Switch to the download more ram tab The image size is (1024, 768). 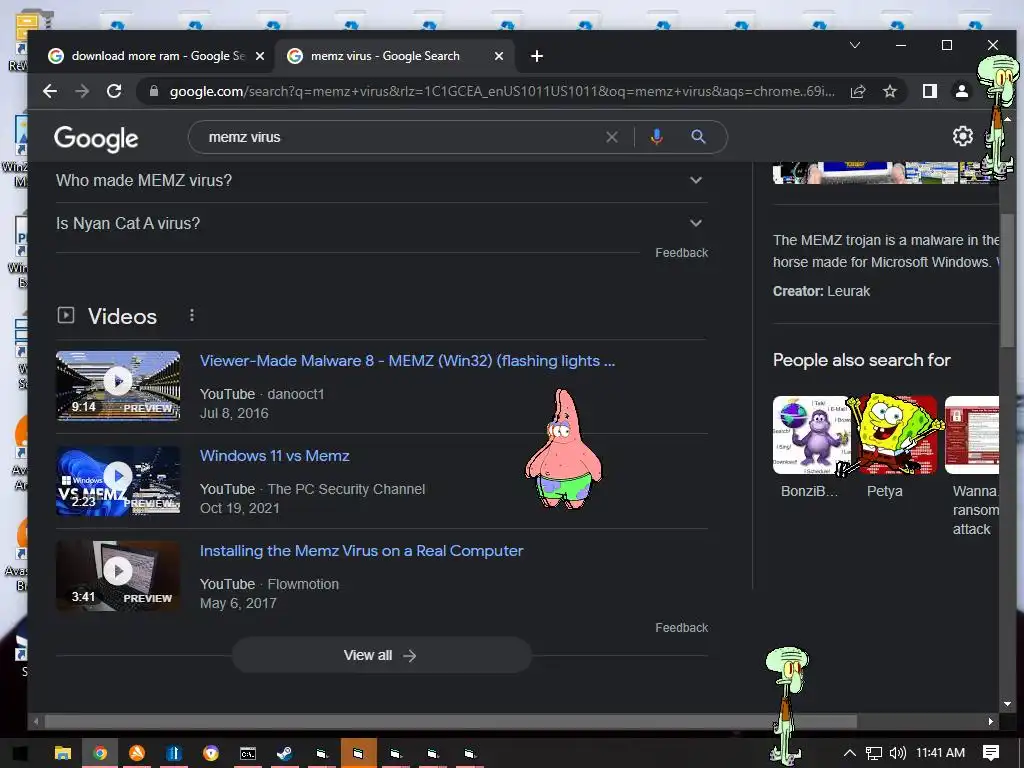click(x=157, y=56)
